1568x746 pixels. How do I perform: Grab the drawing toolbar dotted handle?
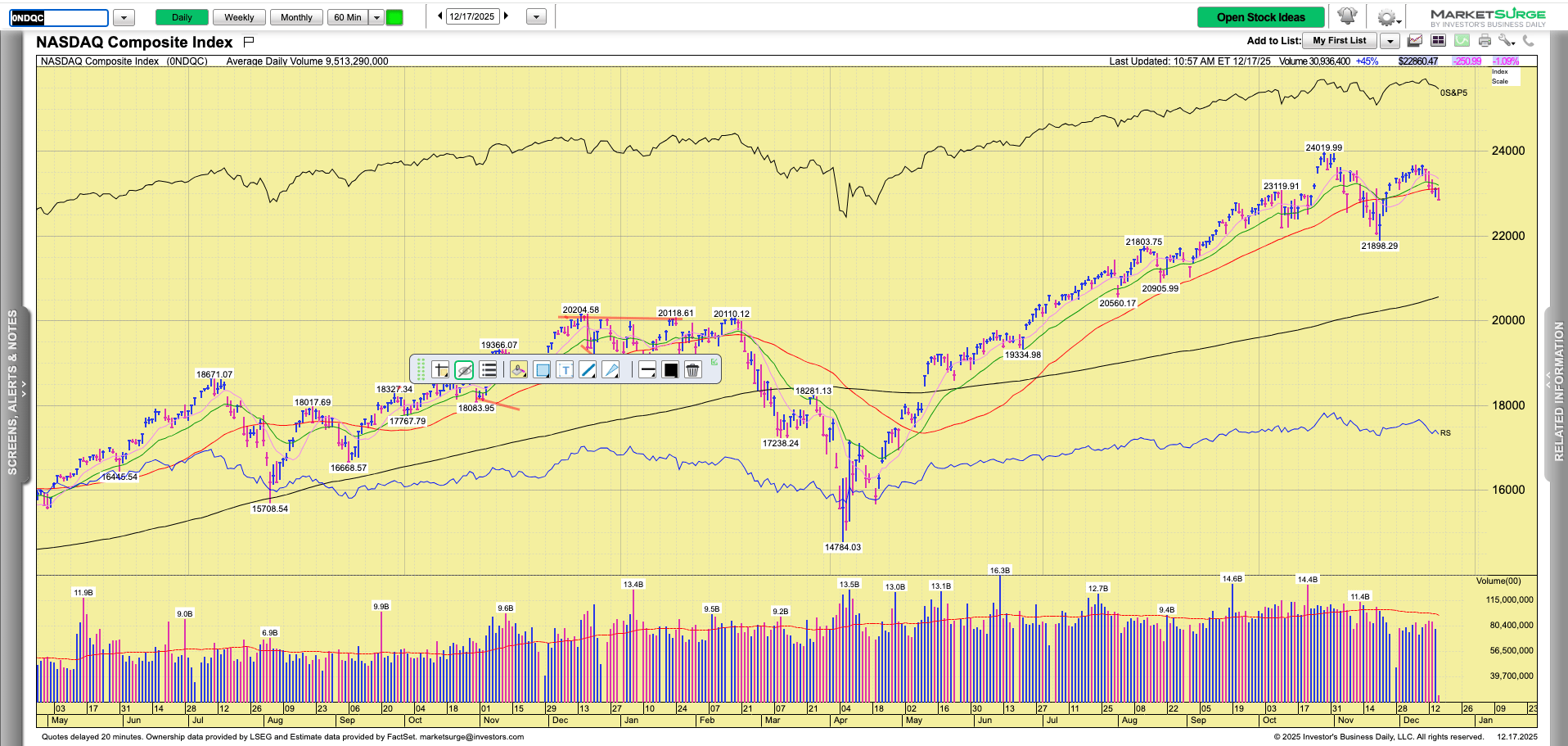tap(421, 370)
